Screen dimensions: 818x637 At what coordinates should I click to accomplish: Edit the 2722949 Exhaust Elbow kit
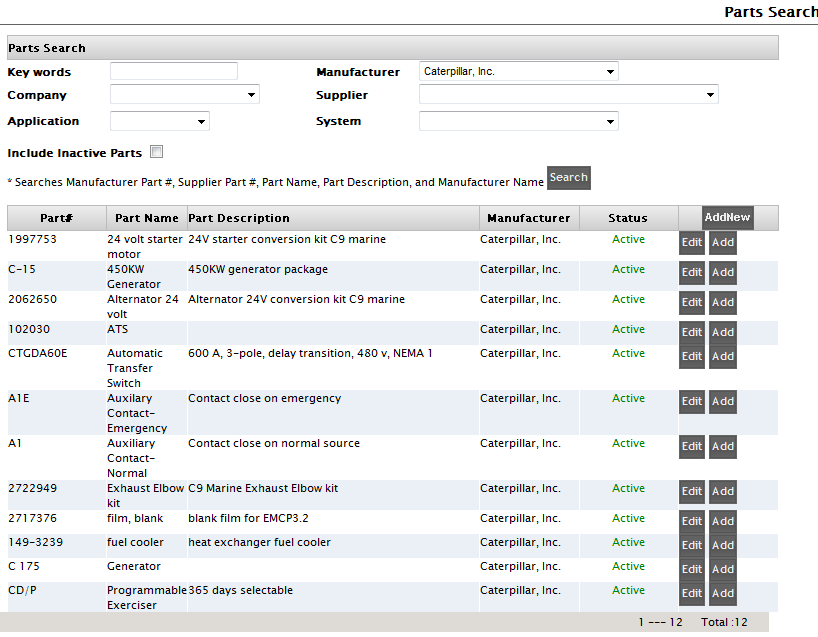point(691,491)
